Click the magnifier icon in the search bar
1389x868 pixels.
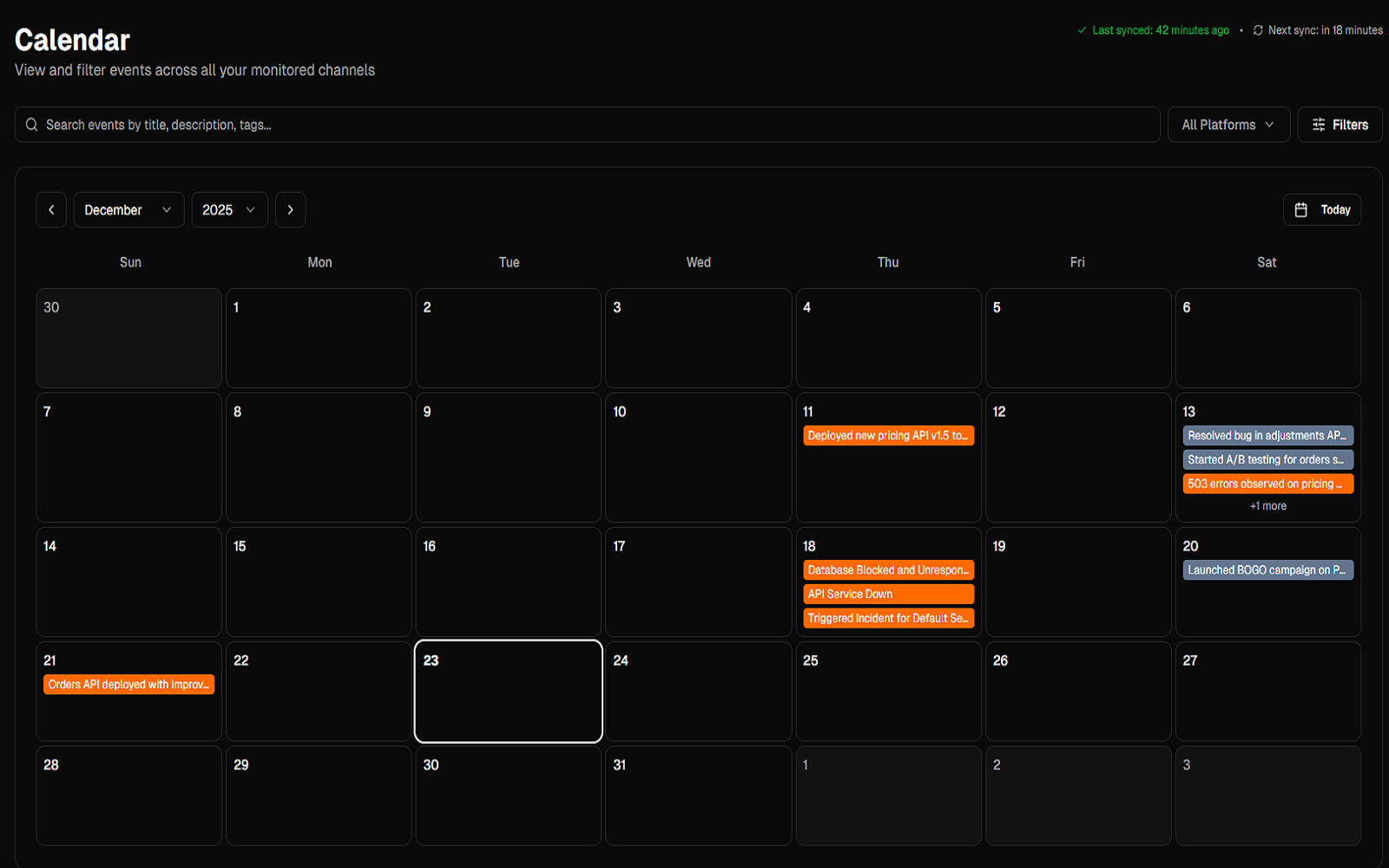pos(31,124)
